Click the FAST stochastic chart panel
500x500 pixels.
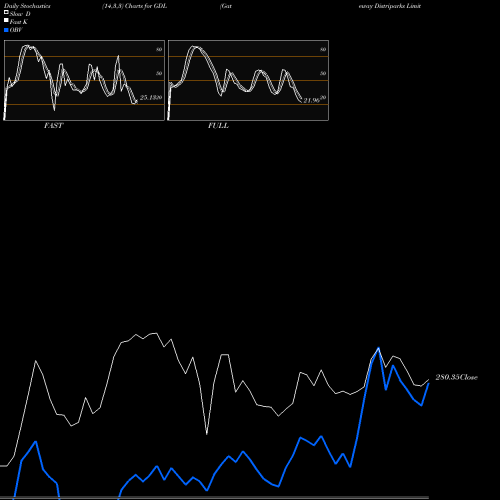click(x=84, y=80)
